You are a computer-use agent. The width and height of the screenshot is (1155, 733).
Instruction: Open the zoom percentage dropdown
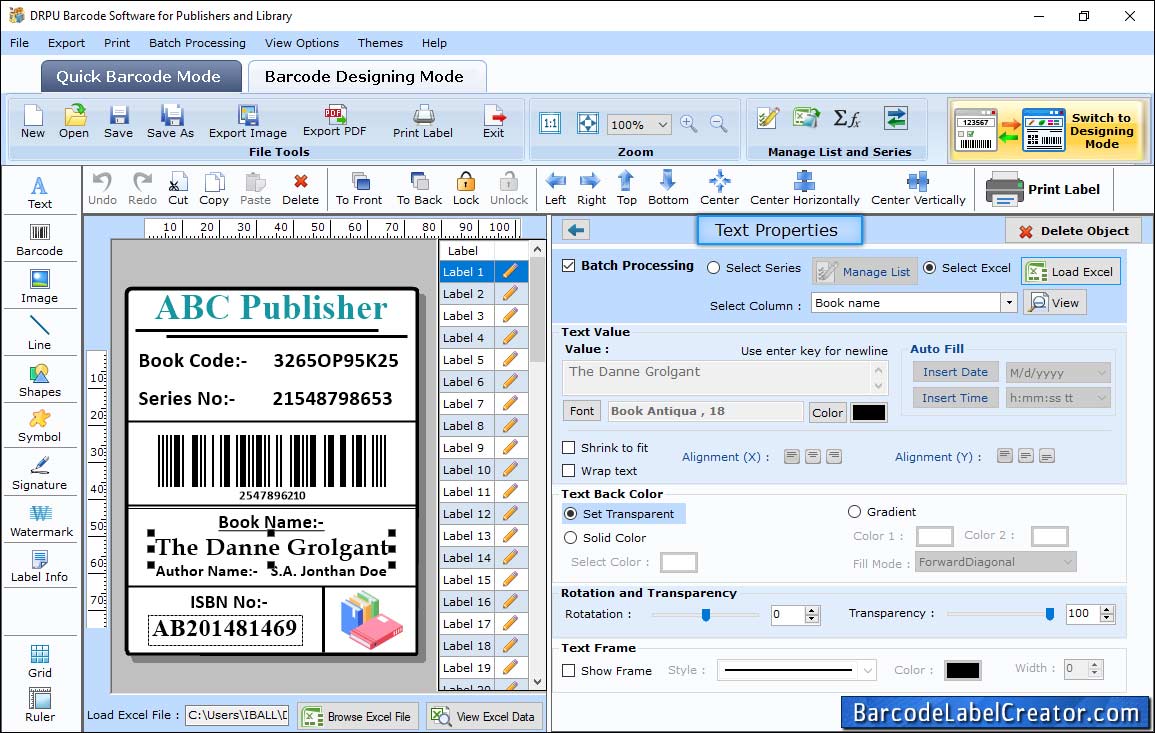coord(662,124)
